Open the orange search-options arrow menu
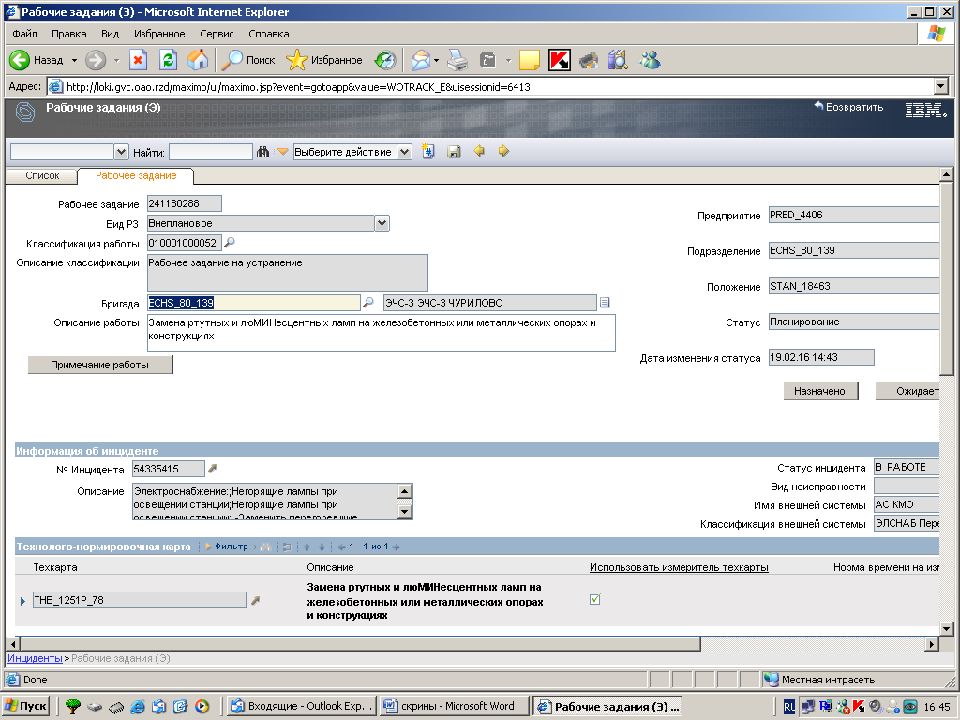This screenshot has width=960, height=720. coord(282,151)
